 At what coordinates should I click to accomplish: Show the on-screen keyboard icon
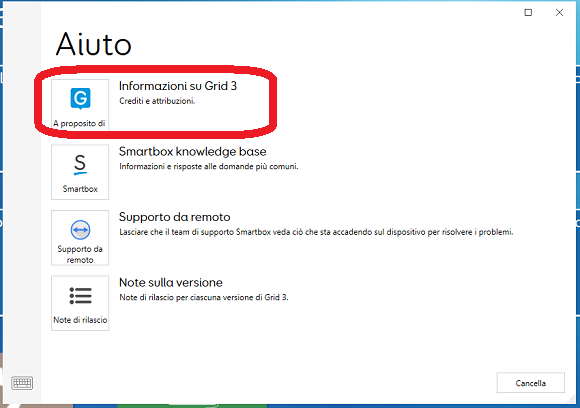(x=22, y=383)
